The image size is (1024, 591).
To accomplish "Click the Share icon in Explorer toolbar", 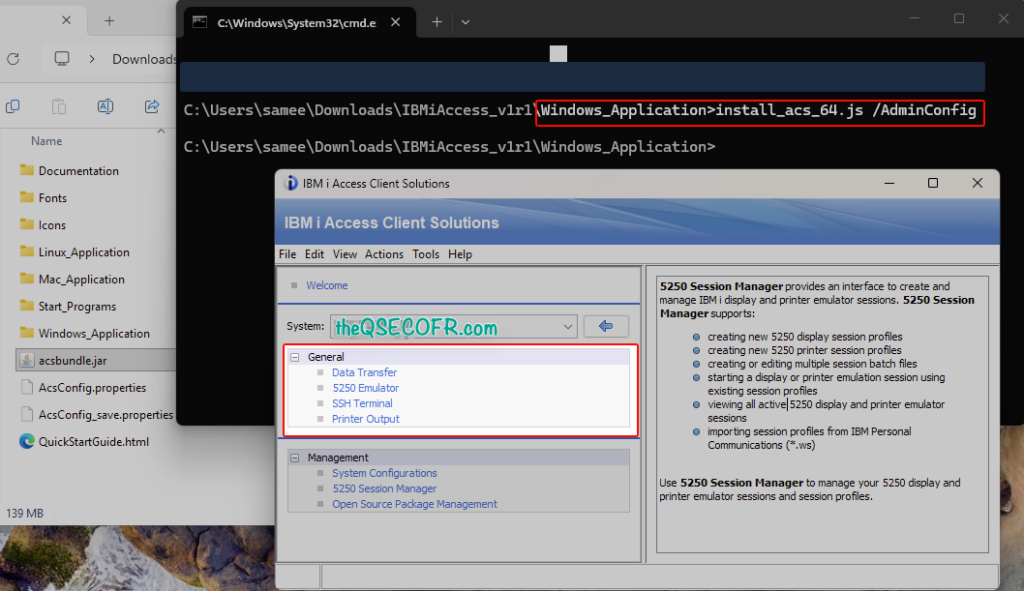I will coord(152,106).
